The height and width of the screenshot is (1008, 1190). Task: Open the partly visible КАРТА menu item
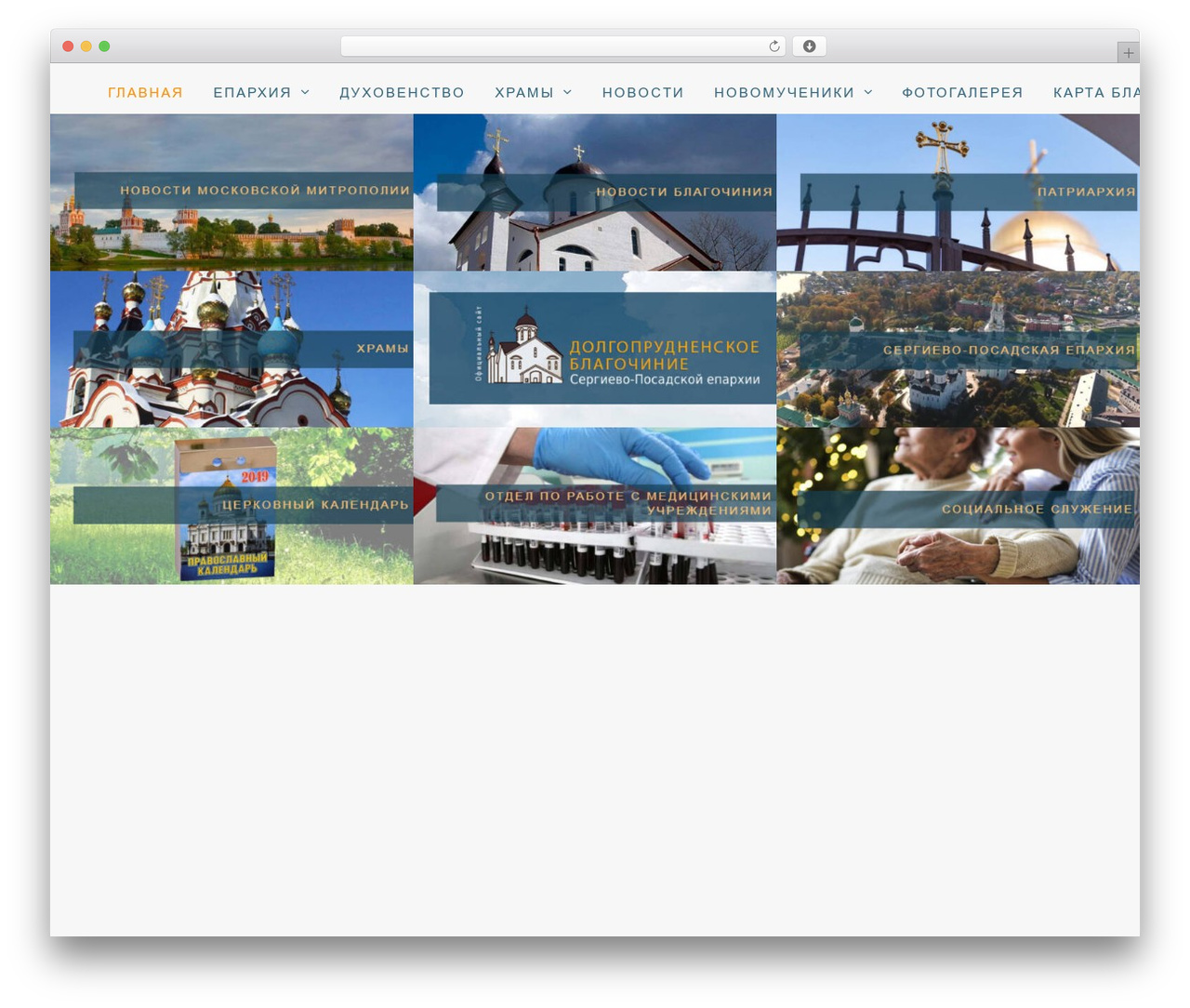(1096, 93)
